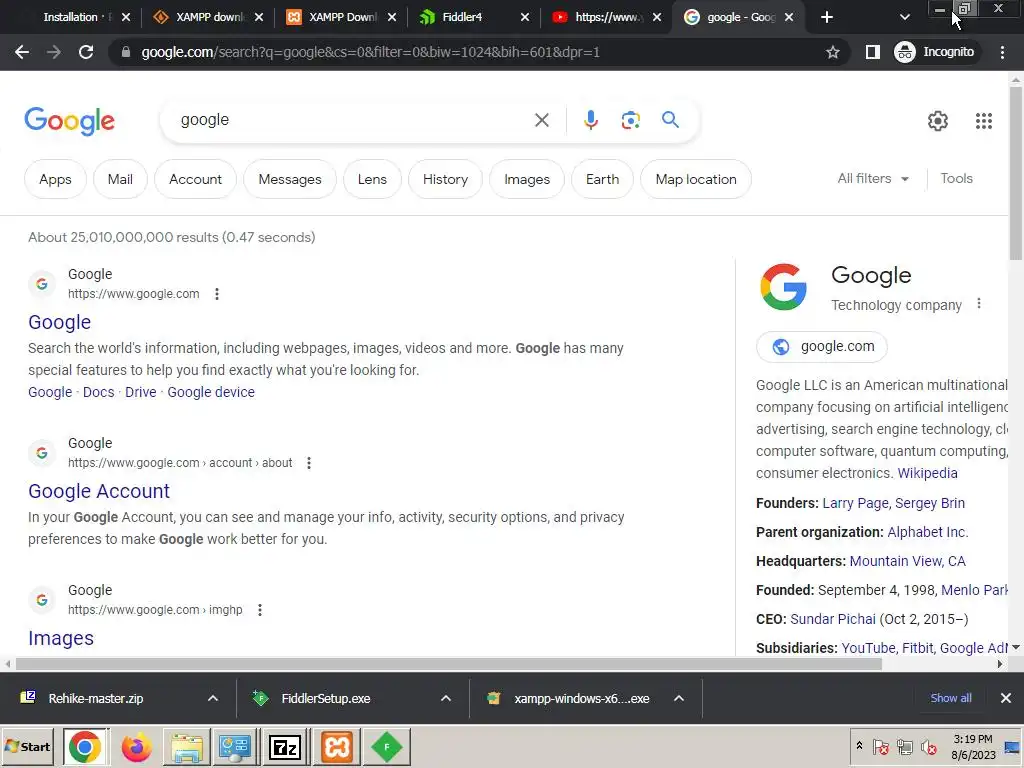1024x768 pixels.
Task: Open more options for the Google Account result
Action: pyautogui.click(x=309, y=463)
